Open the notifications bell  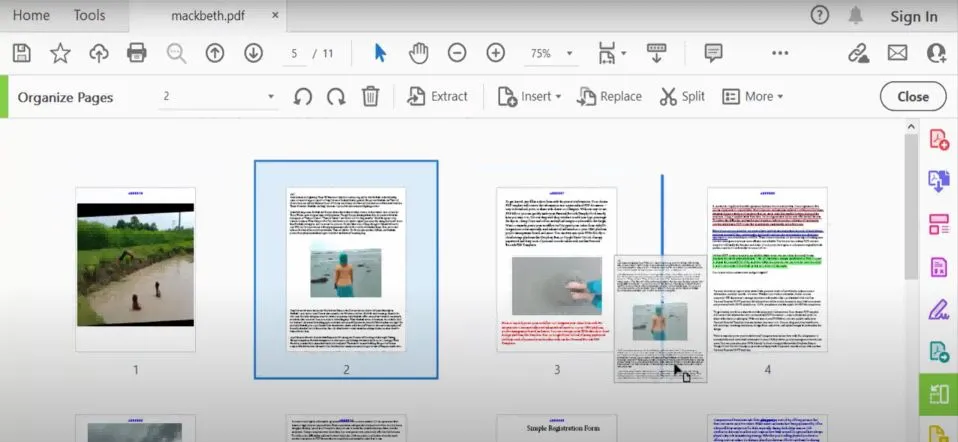856,15
